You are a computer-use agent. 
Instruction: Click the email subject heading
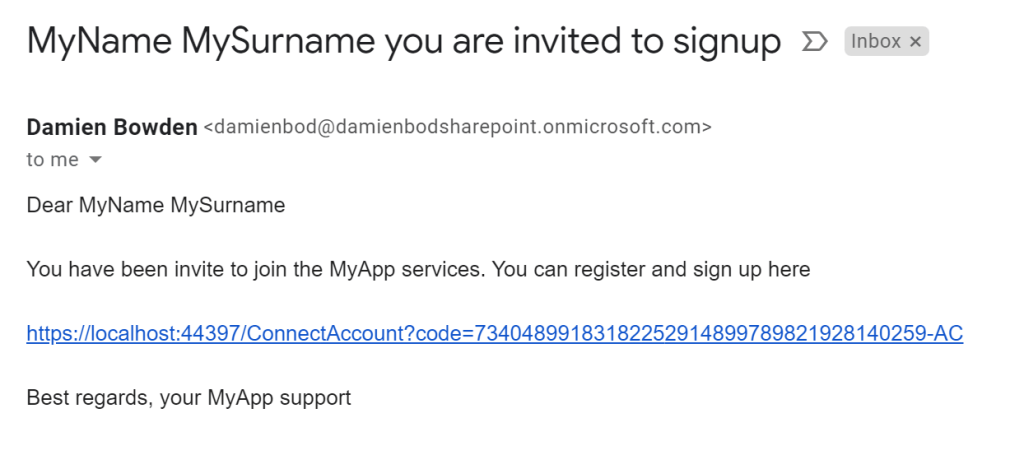click(403, 42)
